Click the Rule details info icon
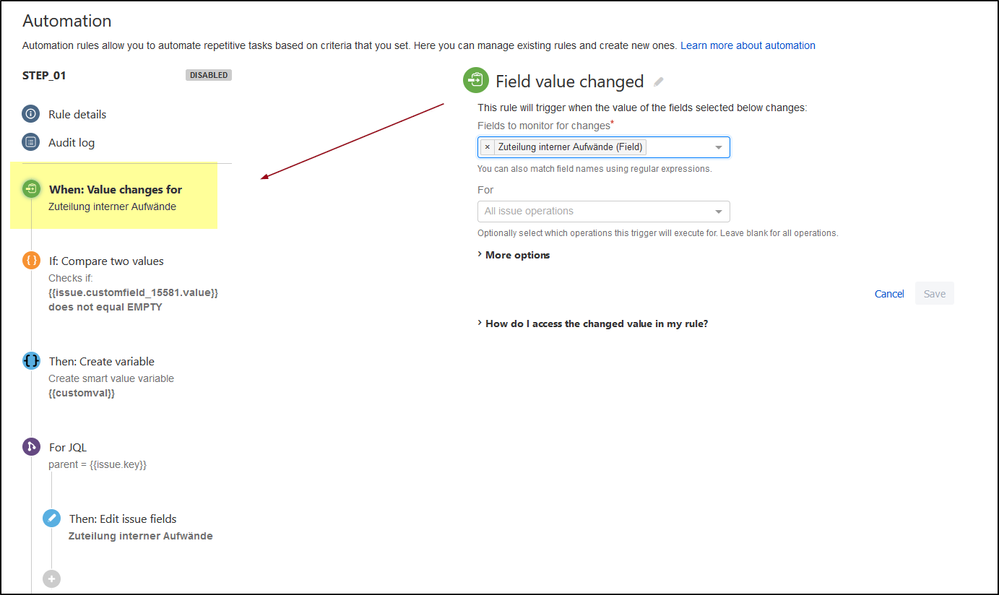The width and height of the screenshot is (999, 595). [x=31, y=114]
